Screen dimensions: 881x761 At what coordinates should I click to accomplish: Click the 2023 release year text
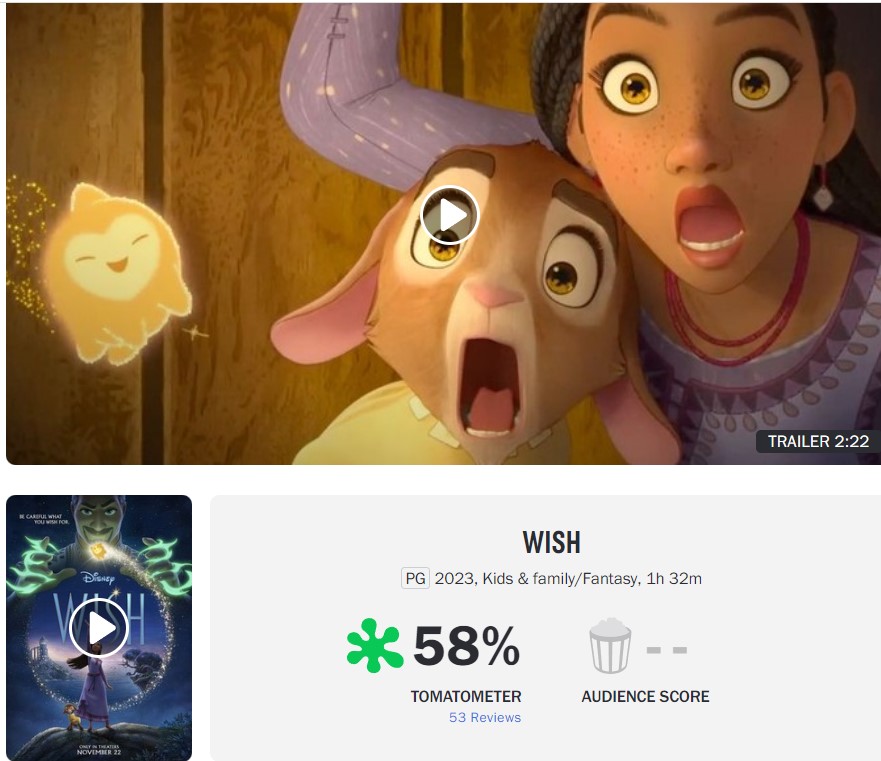[x=455, y=578]
